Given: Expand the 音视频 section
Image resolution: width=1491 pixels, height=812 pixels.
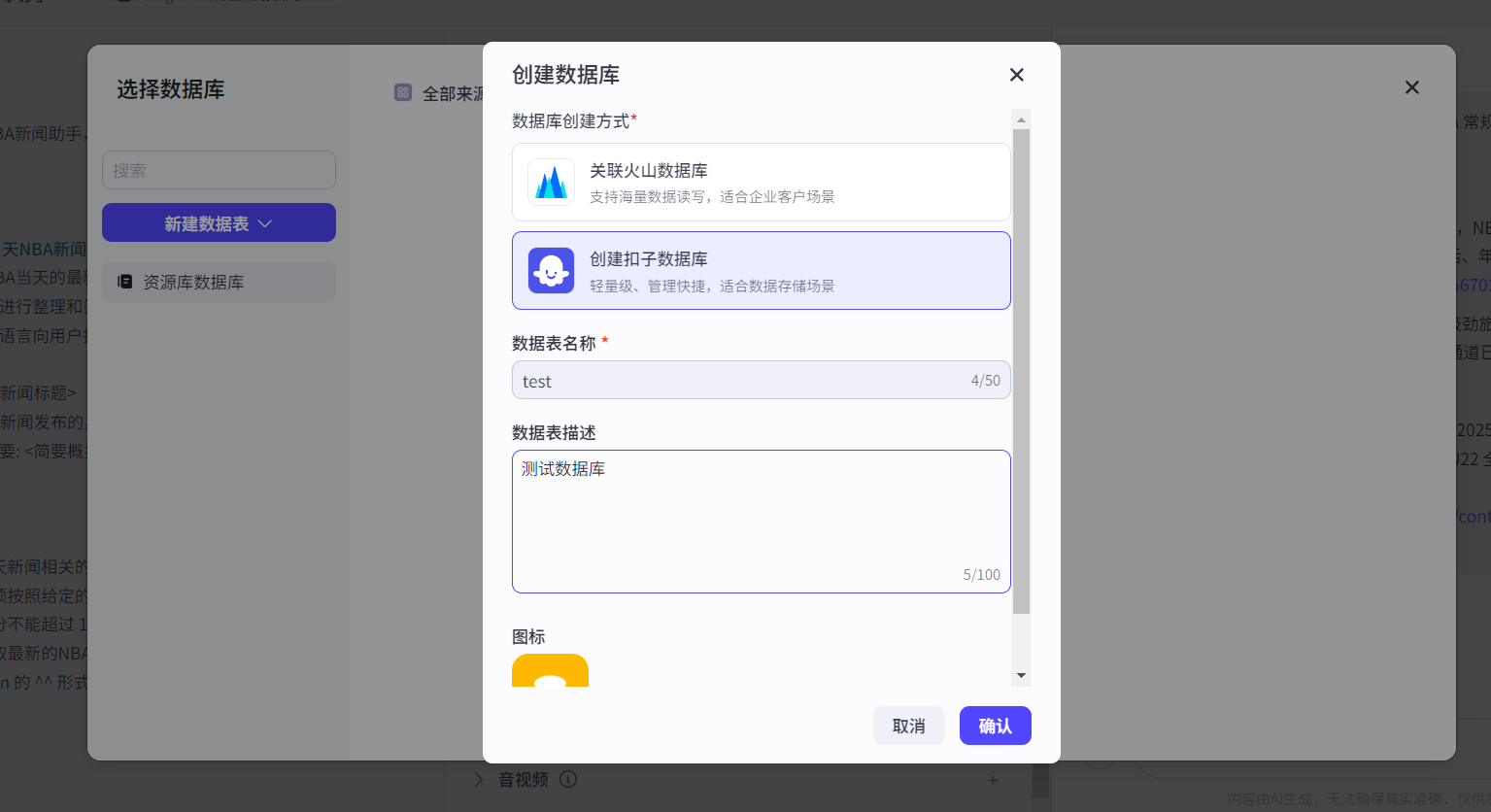Looking at the screenshot, I should coord(477,779).
